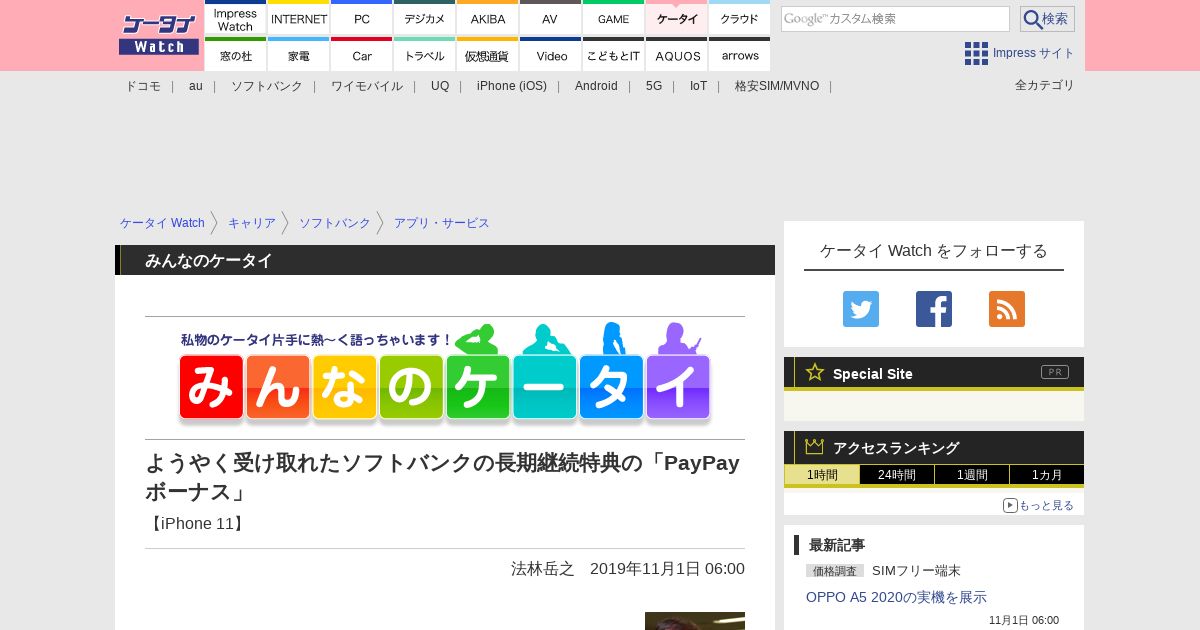Screen dimensions: 1200x630
Task: Open the 窓の杜 tab
Action: [x=236, y=54]
